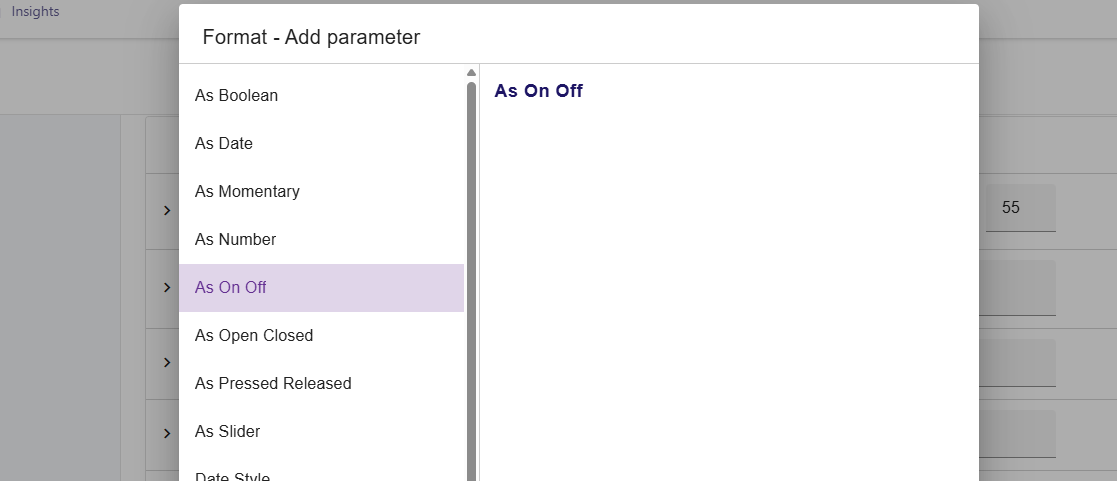1117x481 pixels.
Task: Expand the fourth row chevron behind dialog
Action: click(167, 433)
